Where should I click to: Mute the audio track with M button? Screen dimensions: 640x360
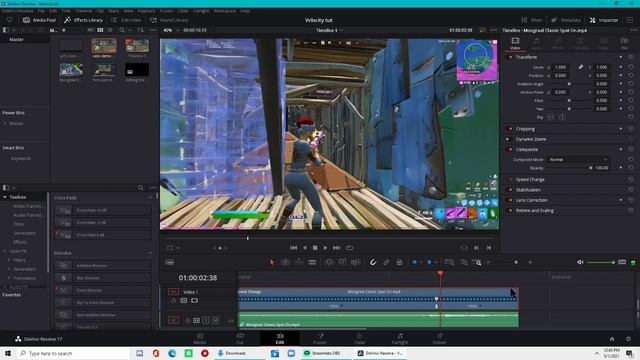tap(216, 320)
